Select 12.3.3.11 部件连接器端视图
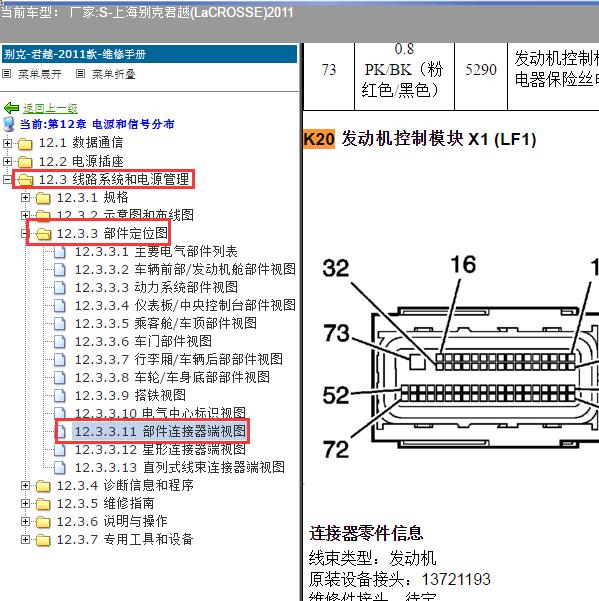Viewport: 599px width, 601px height. 160,431
